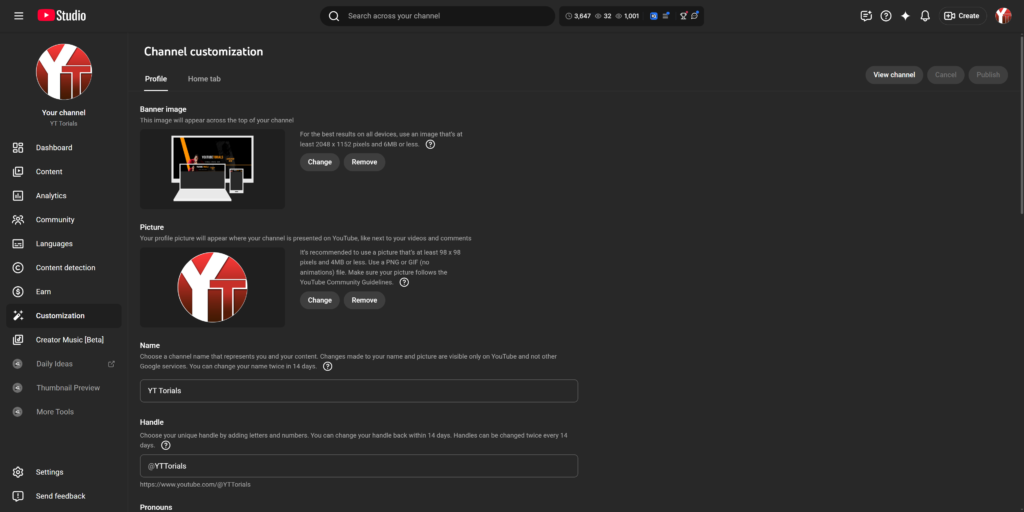Expand the Create button menu
This screenshot has width=1024, height=512.
tap(961, 16)
